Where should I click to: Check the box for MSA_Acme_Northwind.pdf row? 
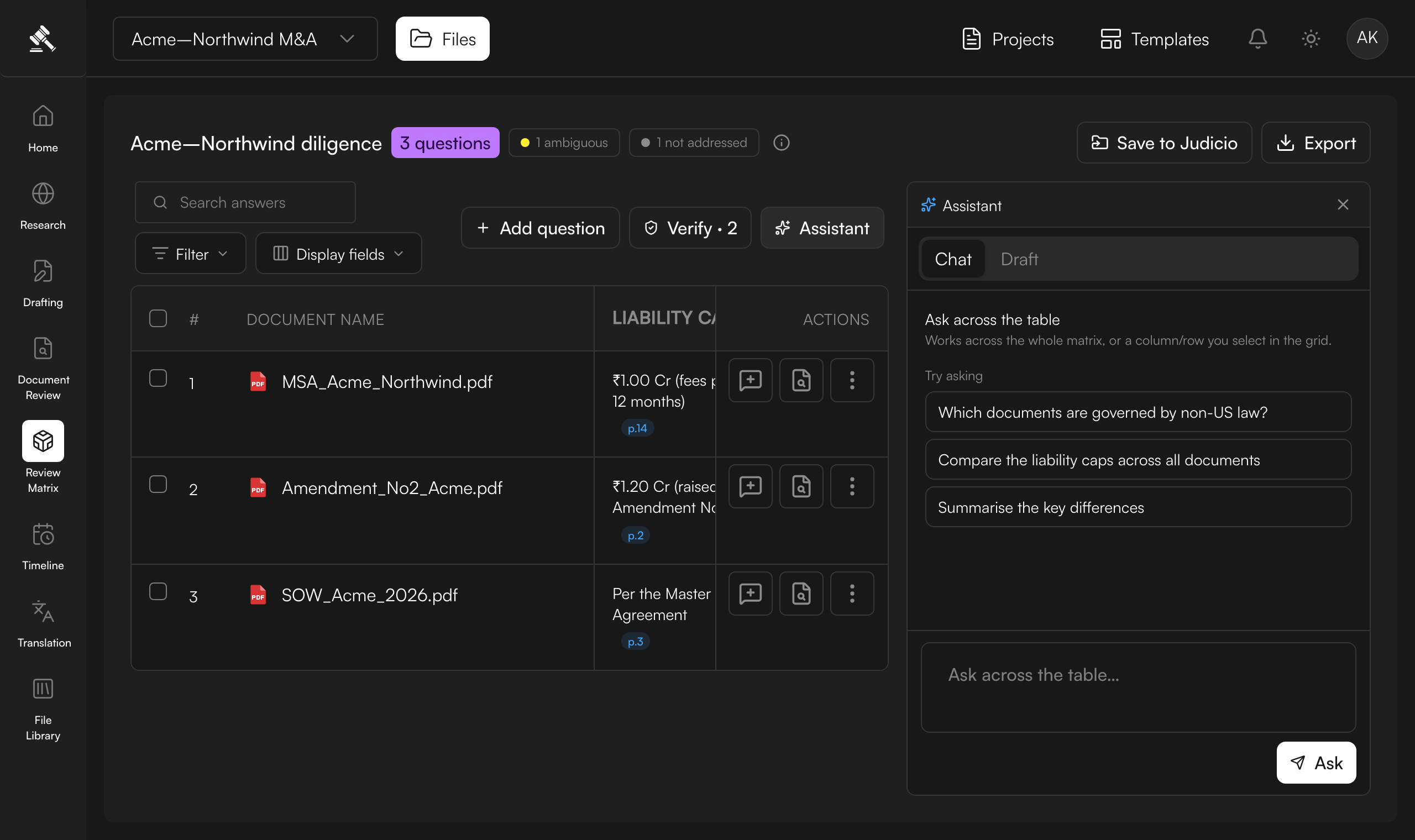[x=158, y=378]
